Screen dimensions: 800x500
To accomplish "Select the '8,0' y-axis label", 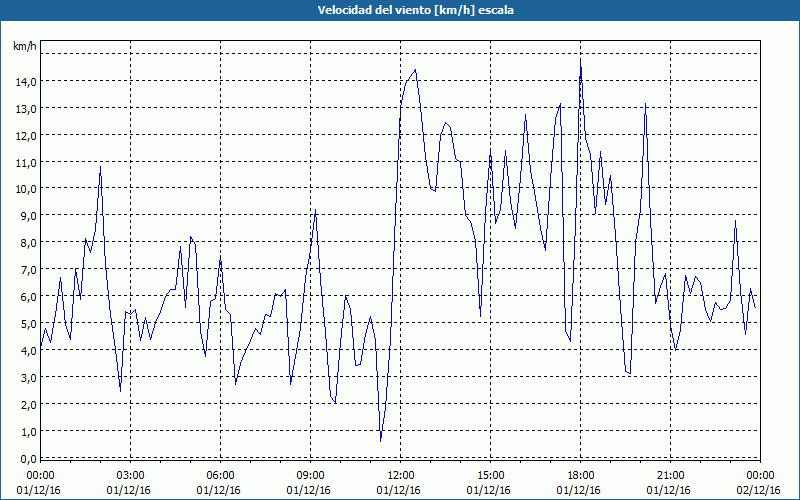I will click(28, 242).
